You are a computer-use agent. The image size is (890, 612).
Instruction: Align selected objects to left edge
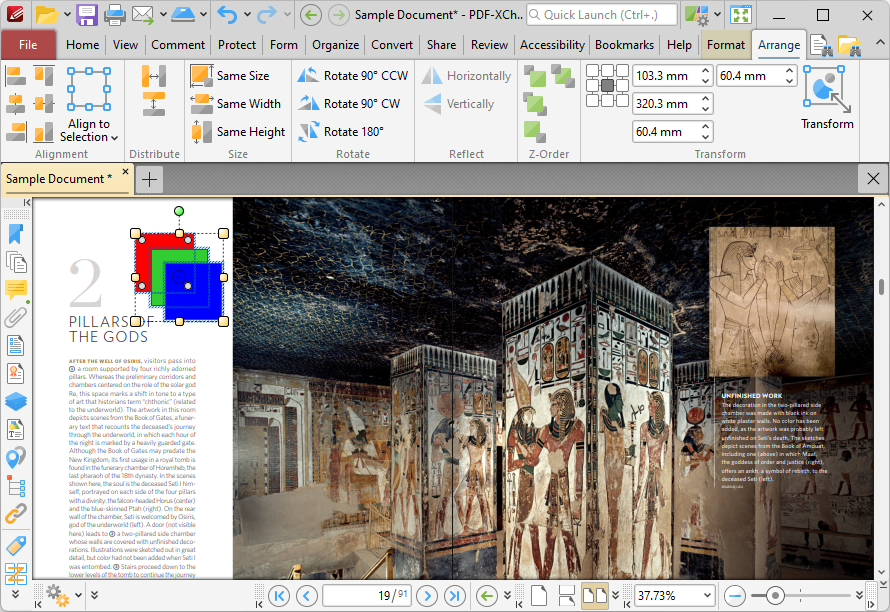16,76
